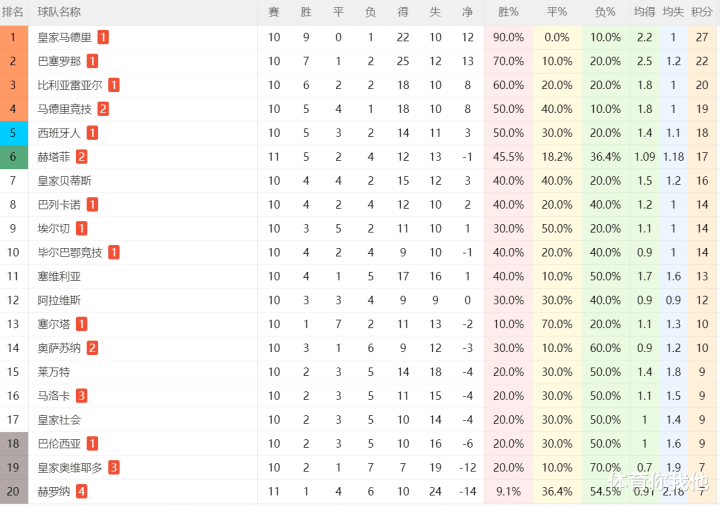Viewport: 720px width, 505px height.
Task: Select the 球队名称 column header
Action: 60,12
